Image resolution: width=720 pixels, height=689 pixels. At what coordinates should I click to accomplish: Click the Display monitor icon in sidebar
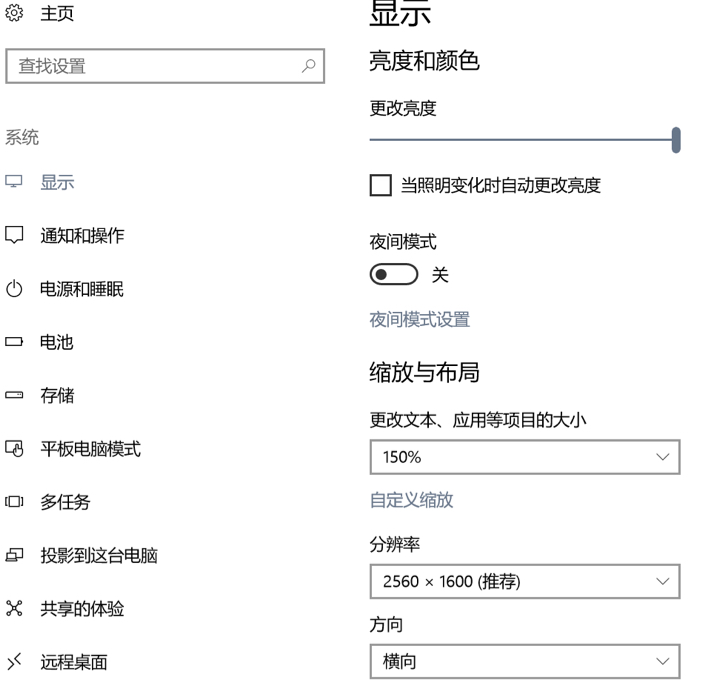(x=14, y=183)
